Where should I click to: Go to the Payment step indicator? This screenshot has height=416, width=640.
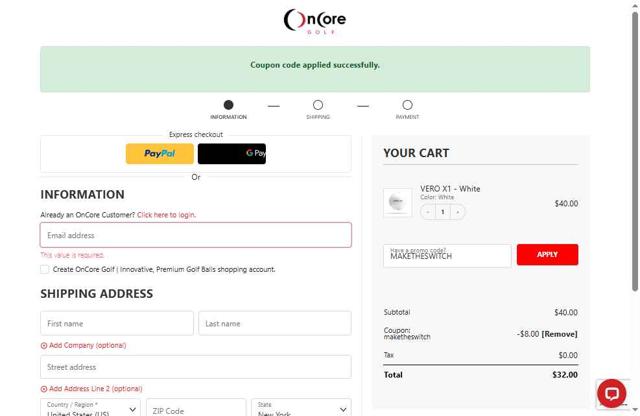click(407, 109)
